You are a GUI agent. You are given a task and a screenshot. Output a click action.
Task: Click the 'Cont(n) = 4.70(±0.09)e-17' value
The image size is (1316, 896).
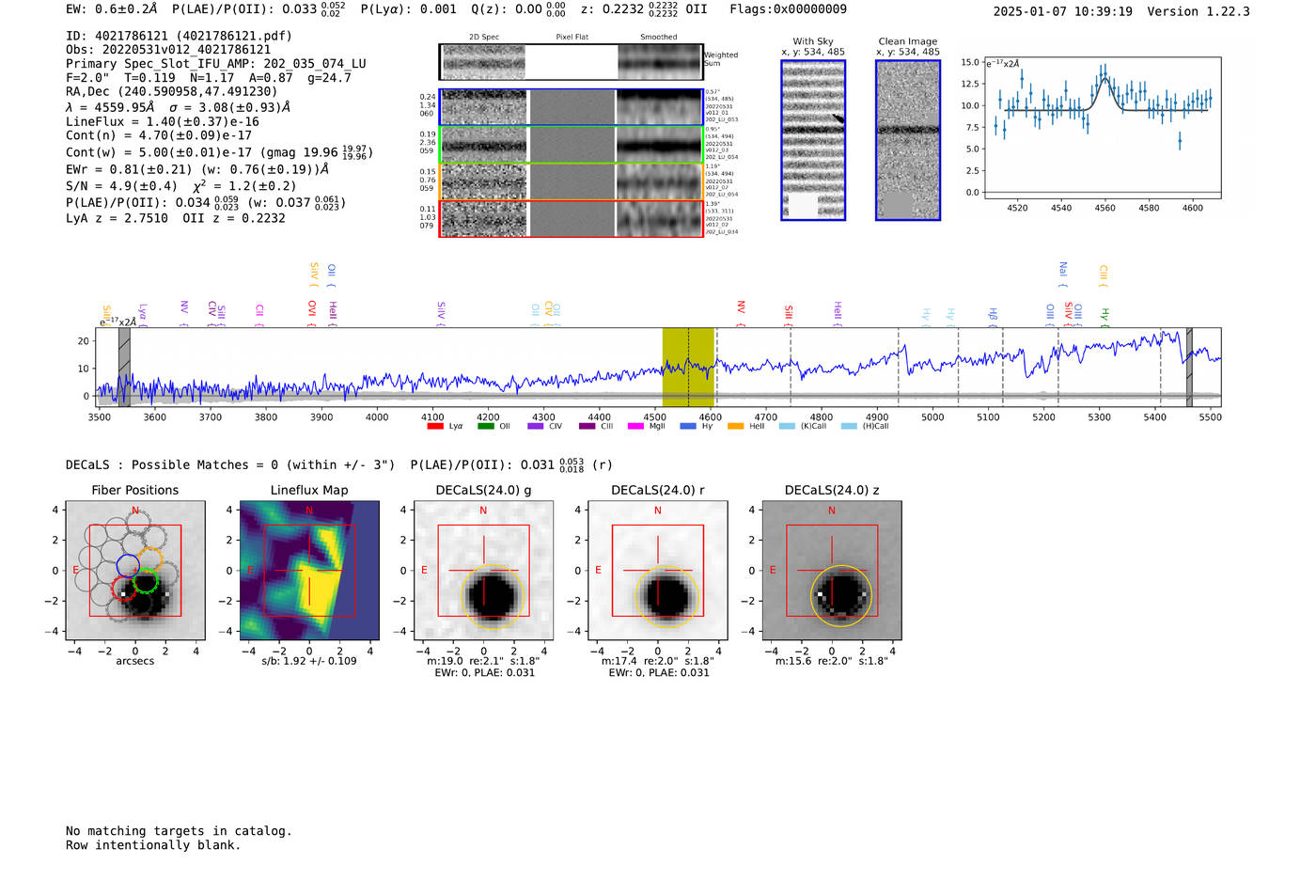[x=159, y=135]
